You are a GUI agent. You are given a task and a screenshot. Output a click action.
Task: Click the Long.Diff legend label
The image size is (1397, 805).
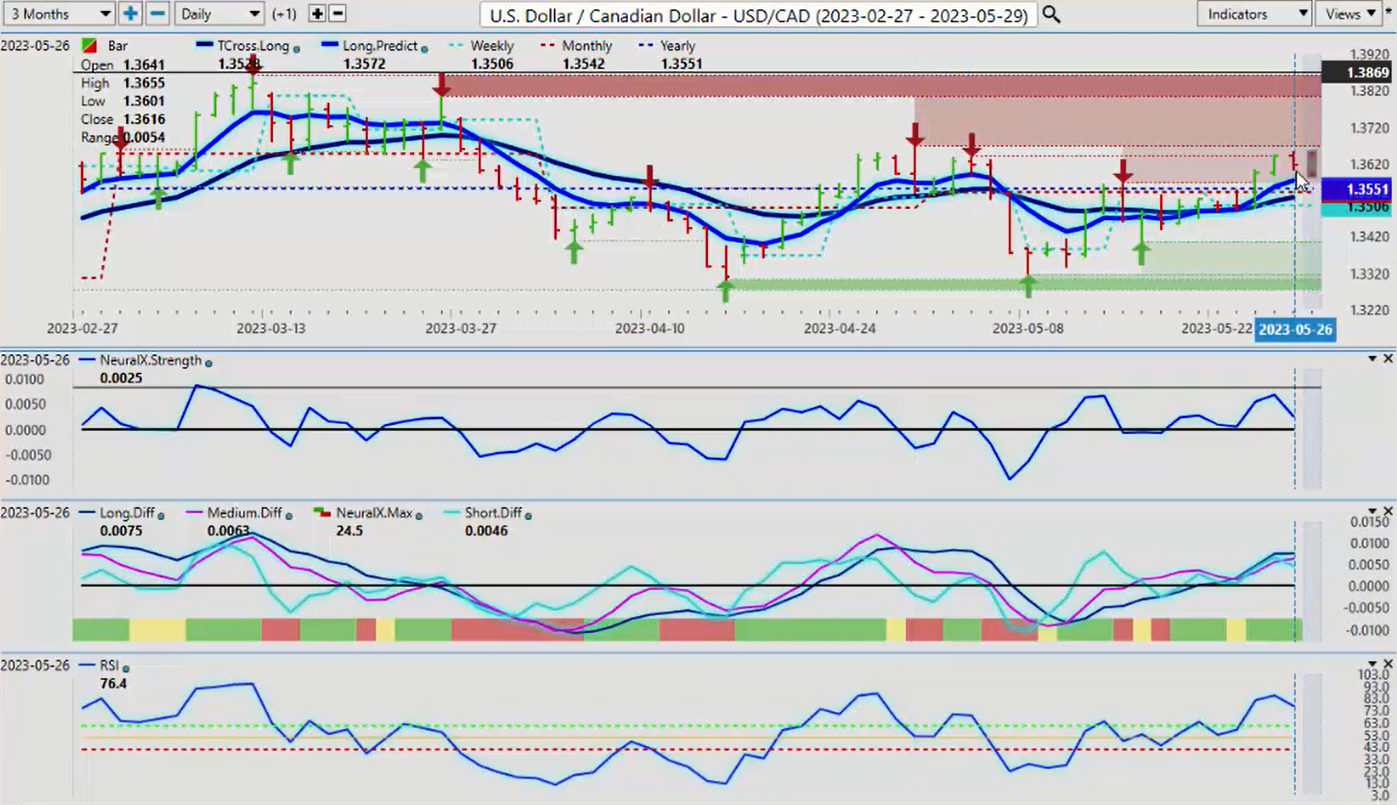click(126, 513)
